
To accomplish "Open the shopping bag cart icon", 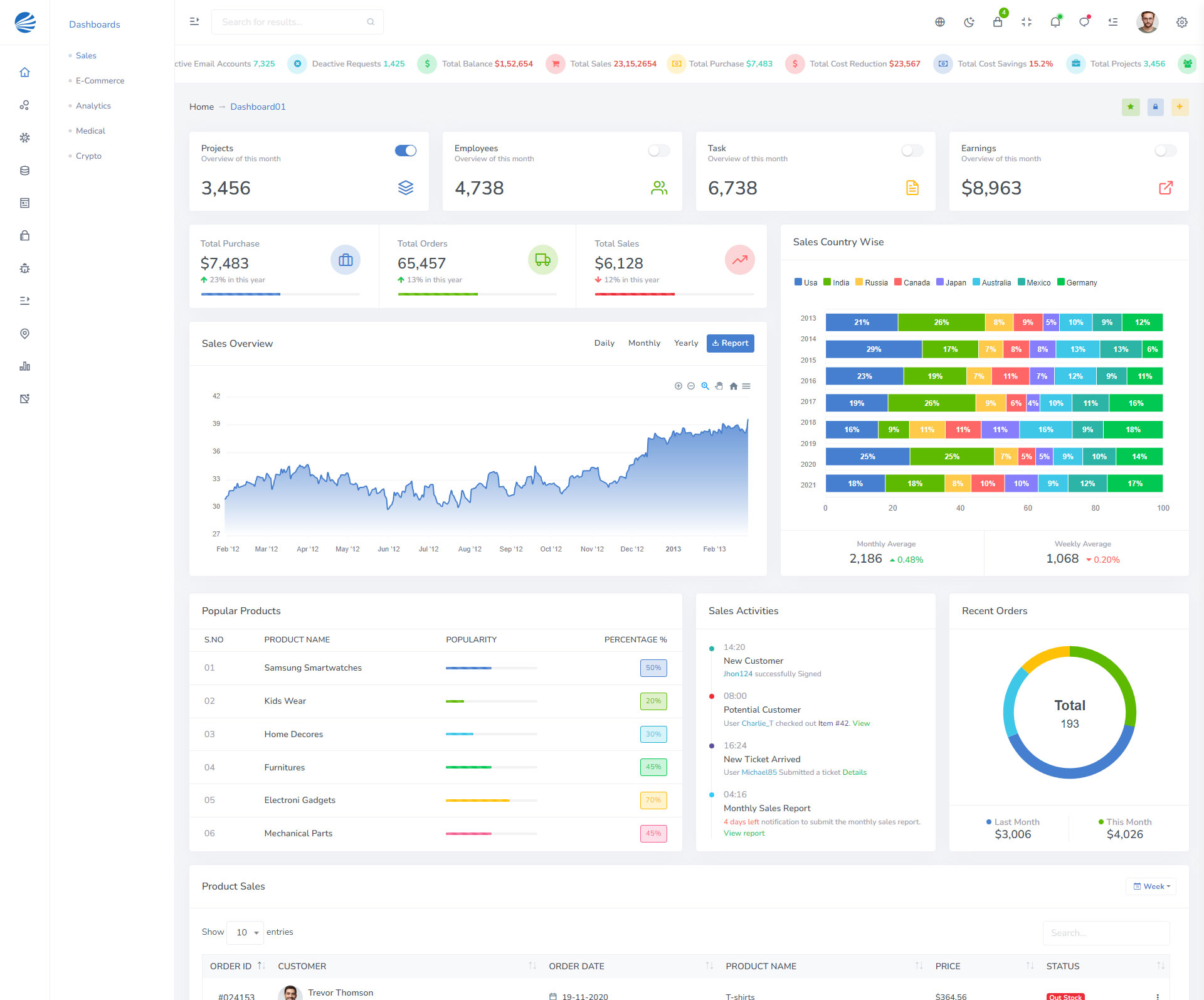I will [998, 22].
